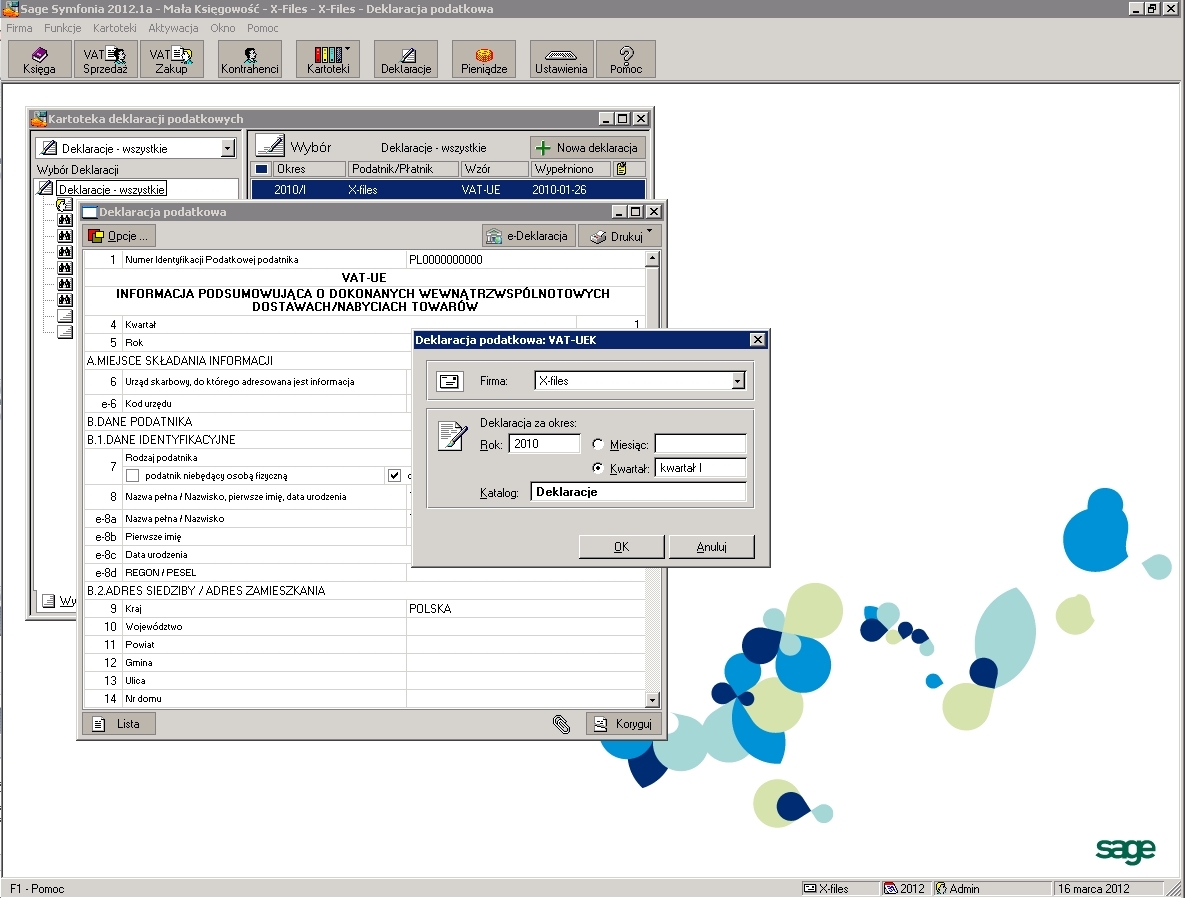
Task: Click Anuluj to cancel the dialog
Action: click(711, 547)
